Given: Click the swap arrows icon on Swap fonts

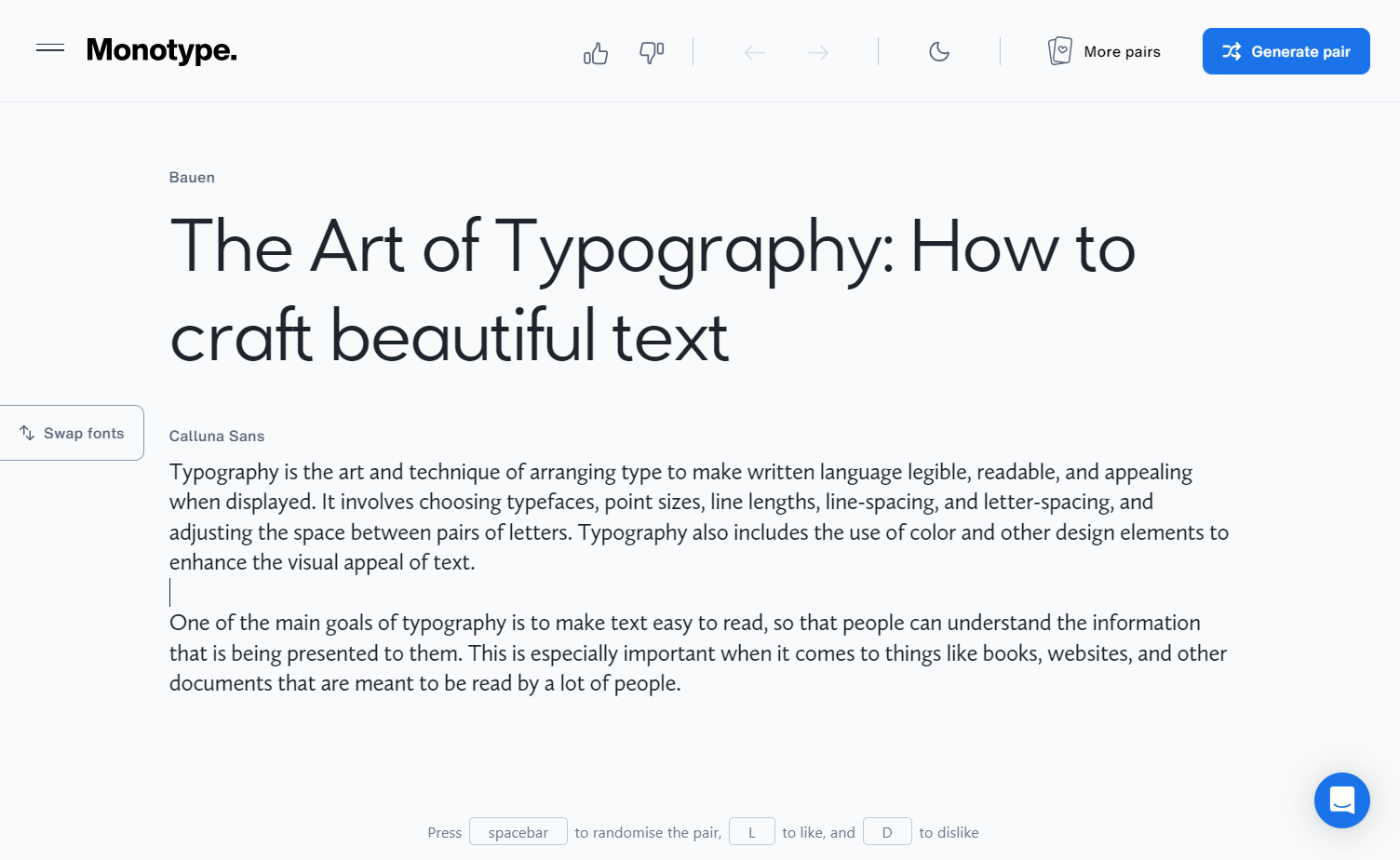Looking at the screenshot, I should (x=27, y=433).
